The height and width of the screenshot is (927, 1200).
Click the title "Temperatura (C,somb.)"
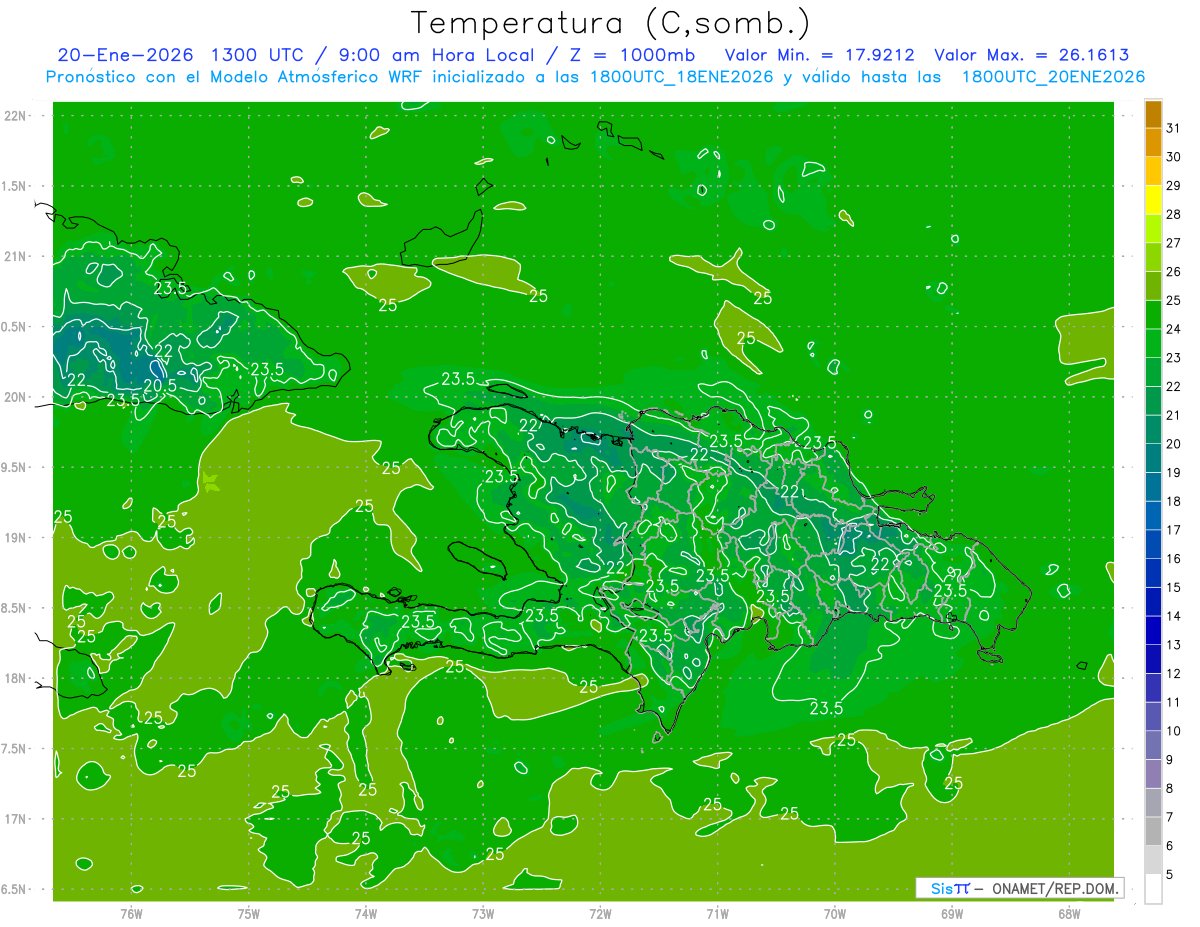(x=611, y=24)
